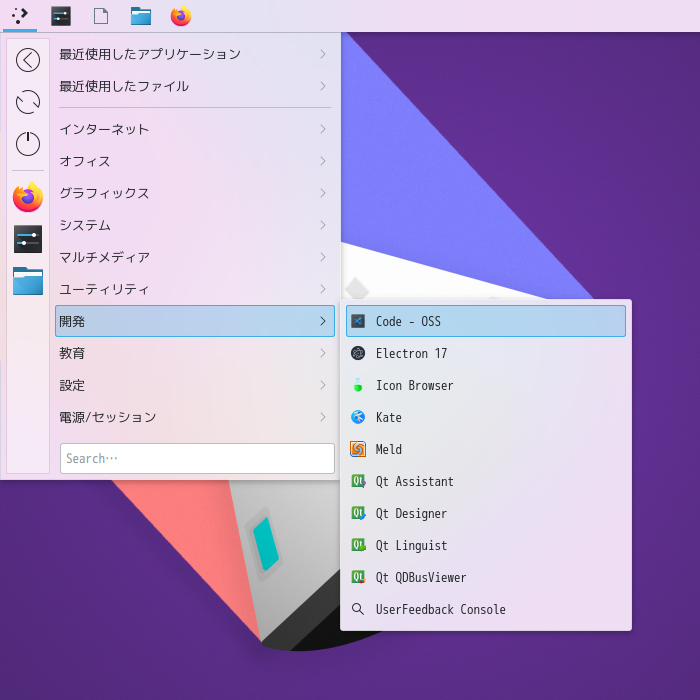Launch file manager from the top panel
700x700 pixels.
coord(141,16)
